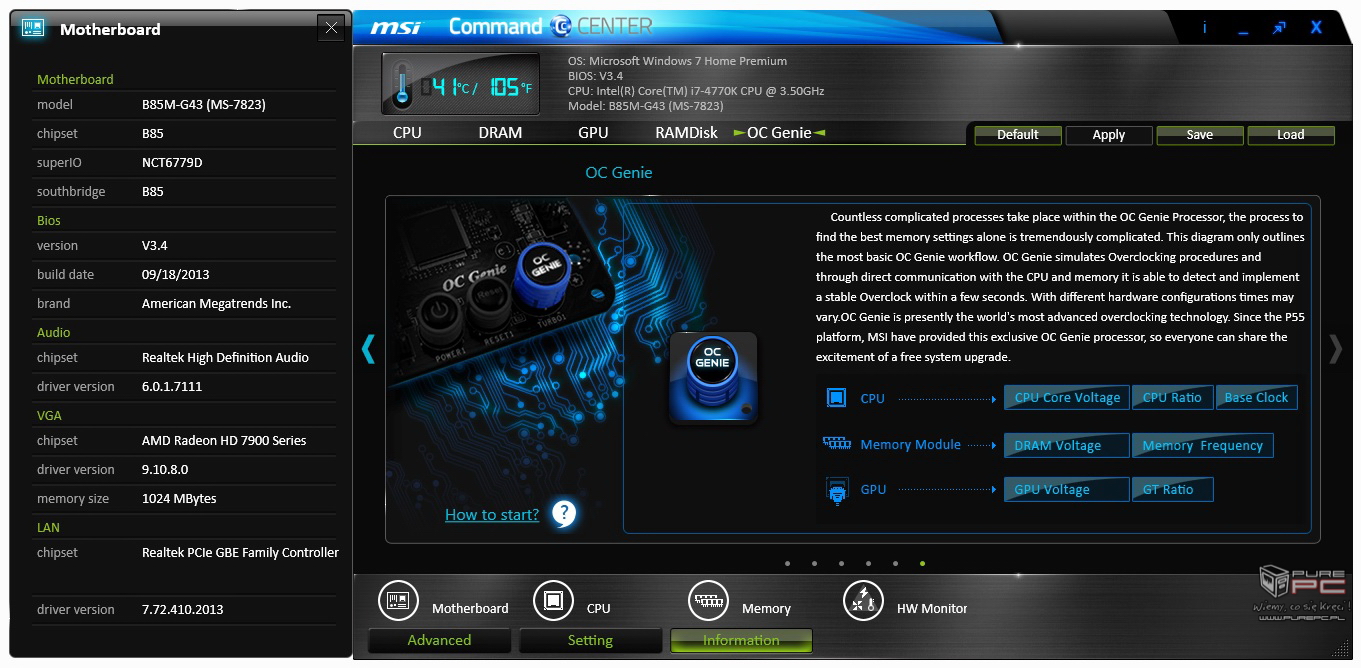Click the Default button
Screen dimensions: 1361x668
click(x=1017, y=135)
